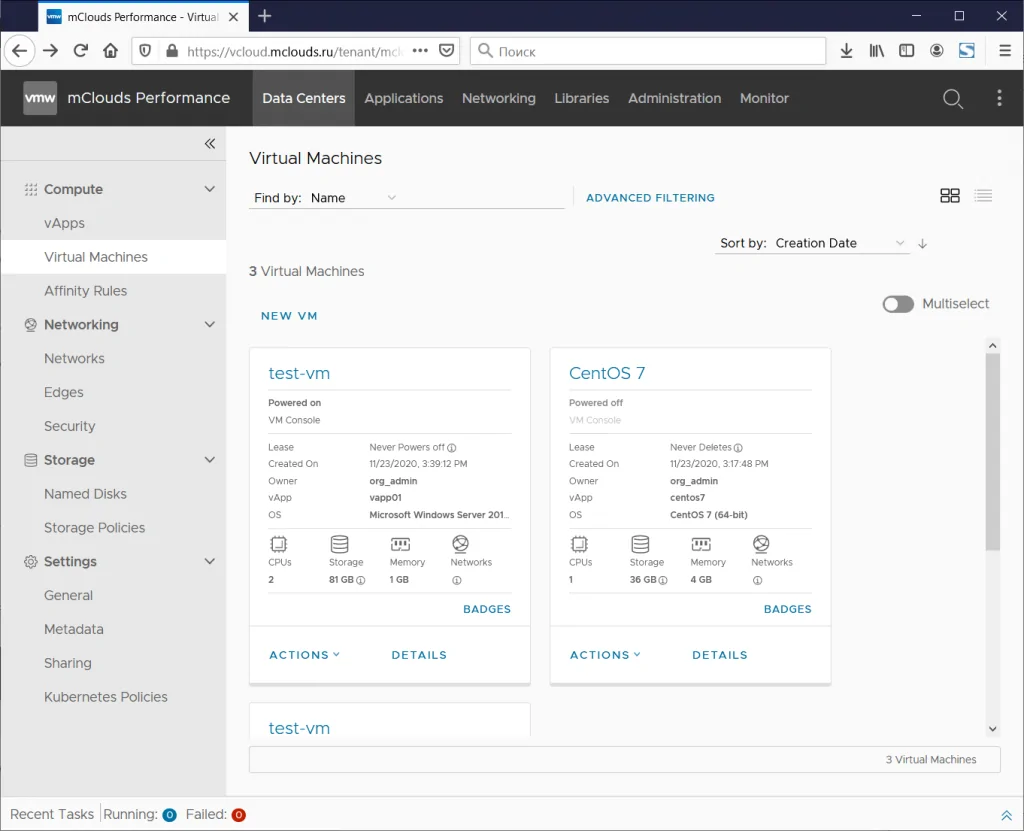The image size is (1024, 831).
Task: Open browser downloads
Action: (846, 50)
